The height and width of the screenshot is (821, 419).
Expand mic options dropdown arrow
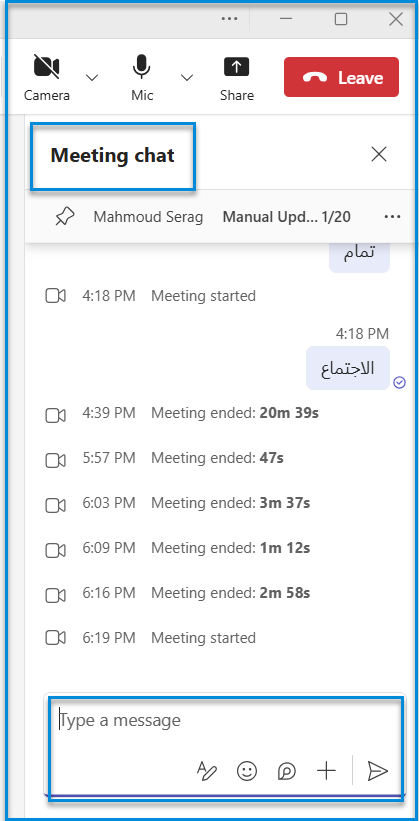(x=186, y=77)
